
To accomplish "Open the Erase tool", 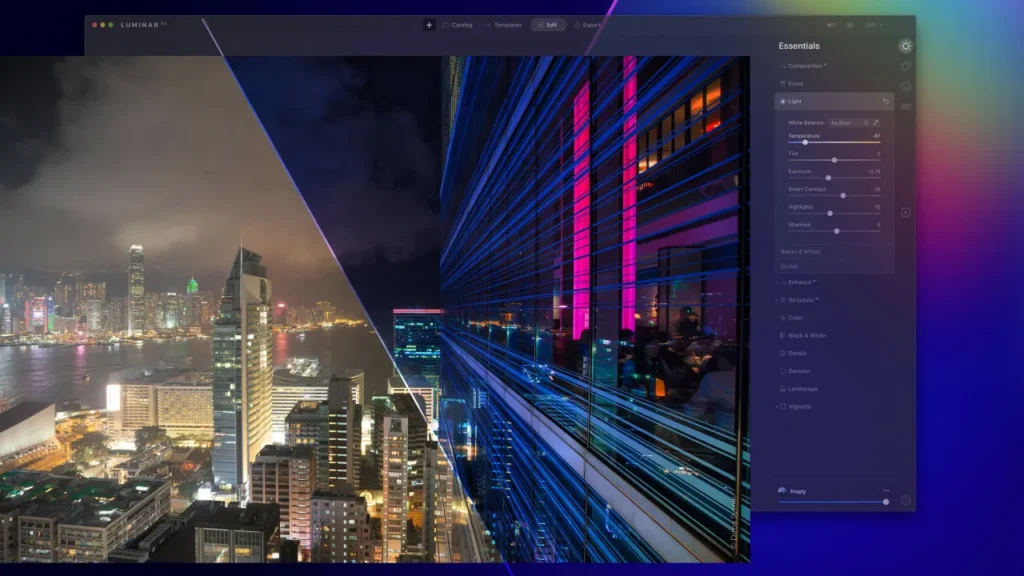I will click(796, 84).
